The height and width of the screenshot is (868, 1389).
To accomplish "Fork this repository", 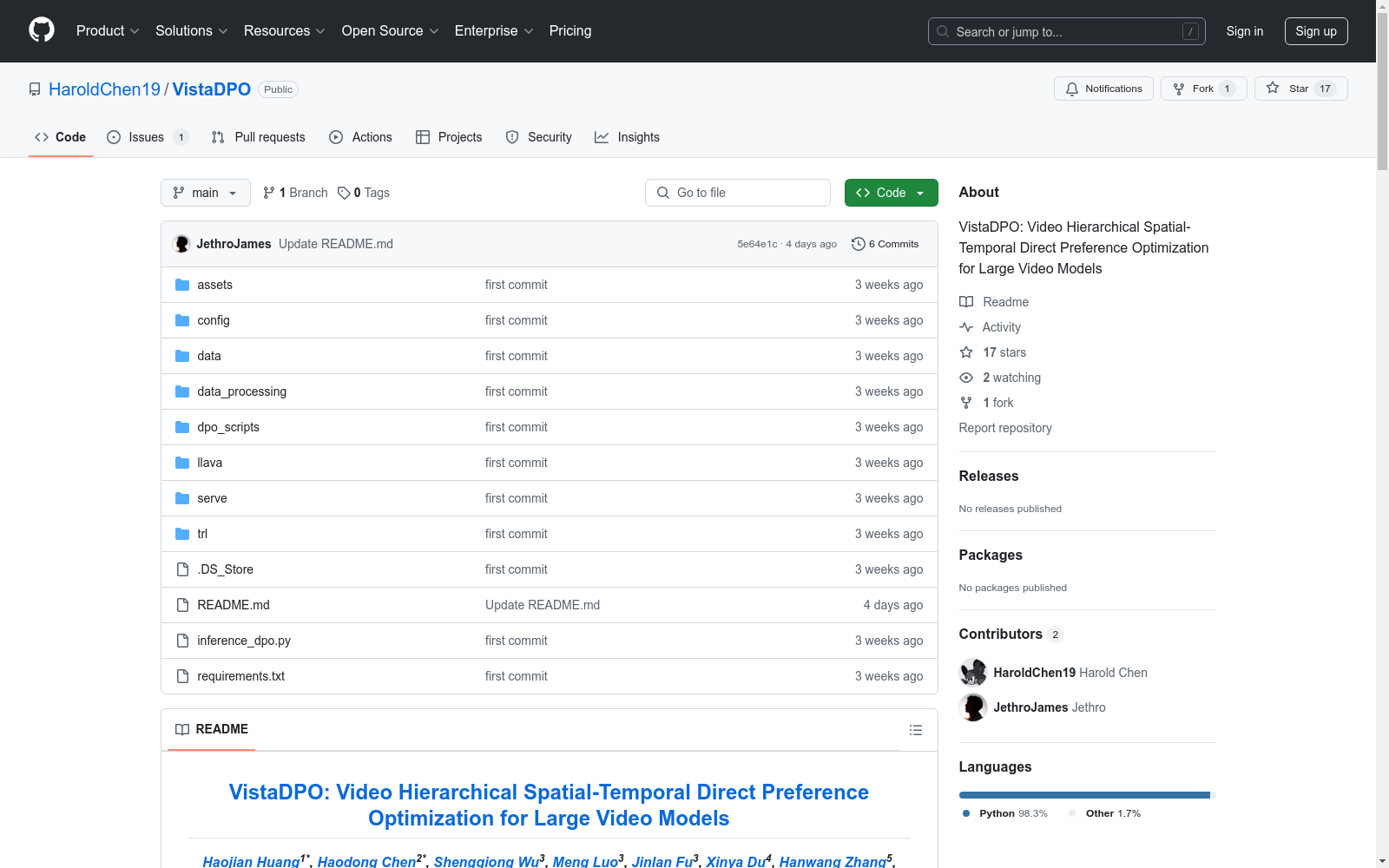I will (x=1203, y=89).
